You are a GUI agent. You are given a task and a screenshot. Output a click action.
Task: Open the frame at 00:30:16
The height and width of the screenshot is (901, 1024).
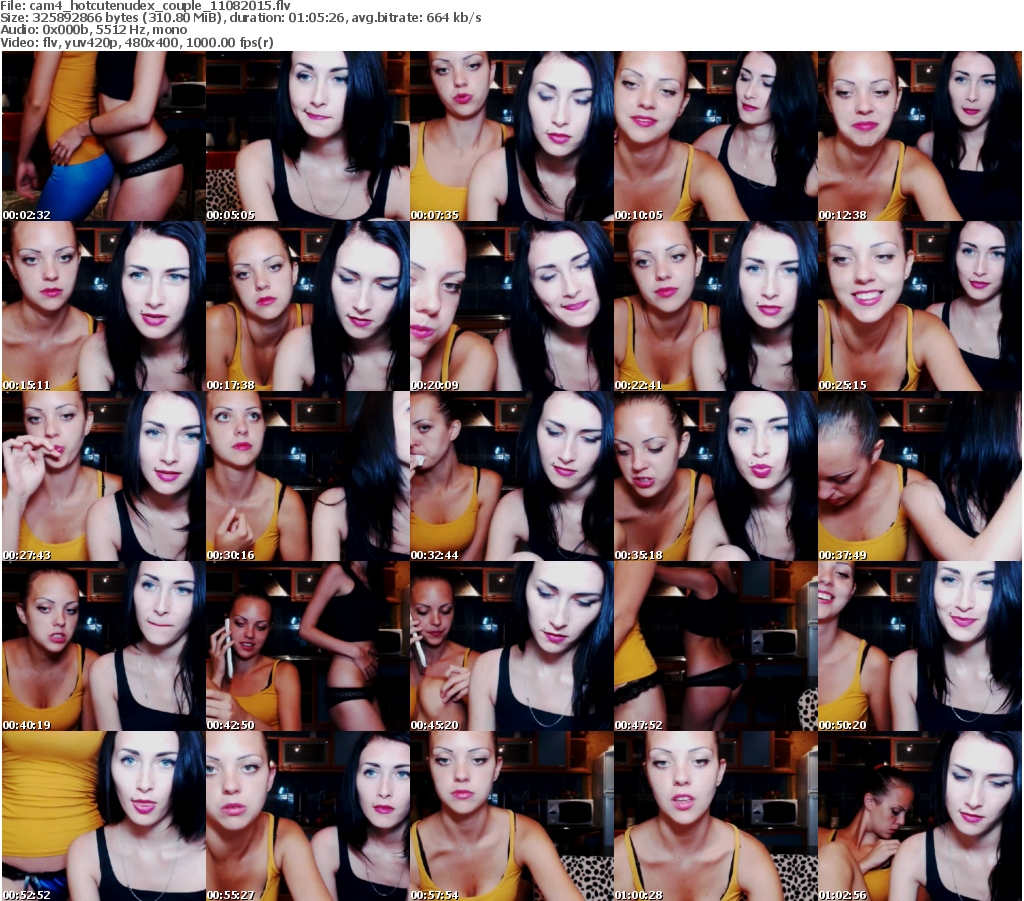(308, 476)
